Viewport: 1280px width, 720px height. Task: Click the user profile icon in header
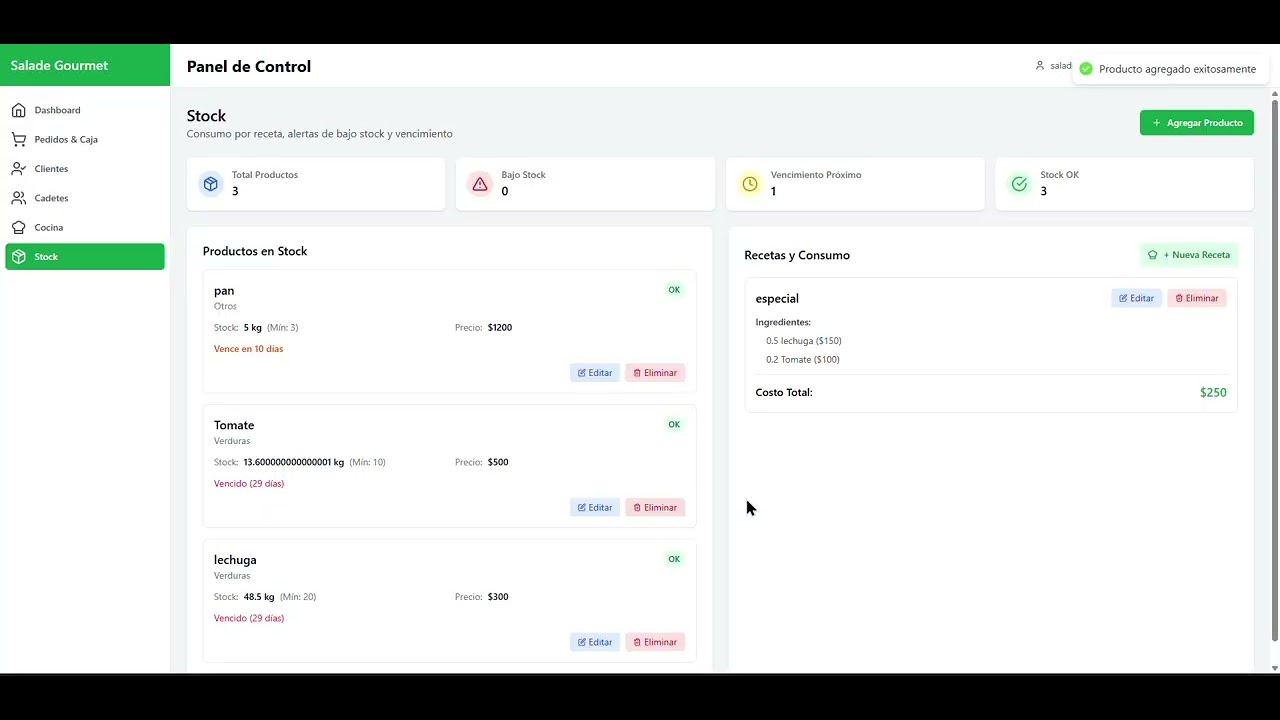coord(1040,66)
